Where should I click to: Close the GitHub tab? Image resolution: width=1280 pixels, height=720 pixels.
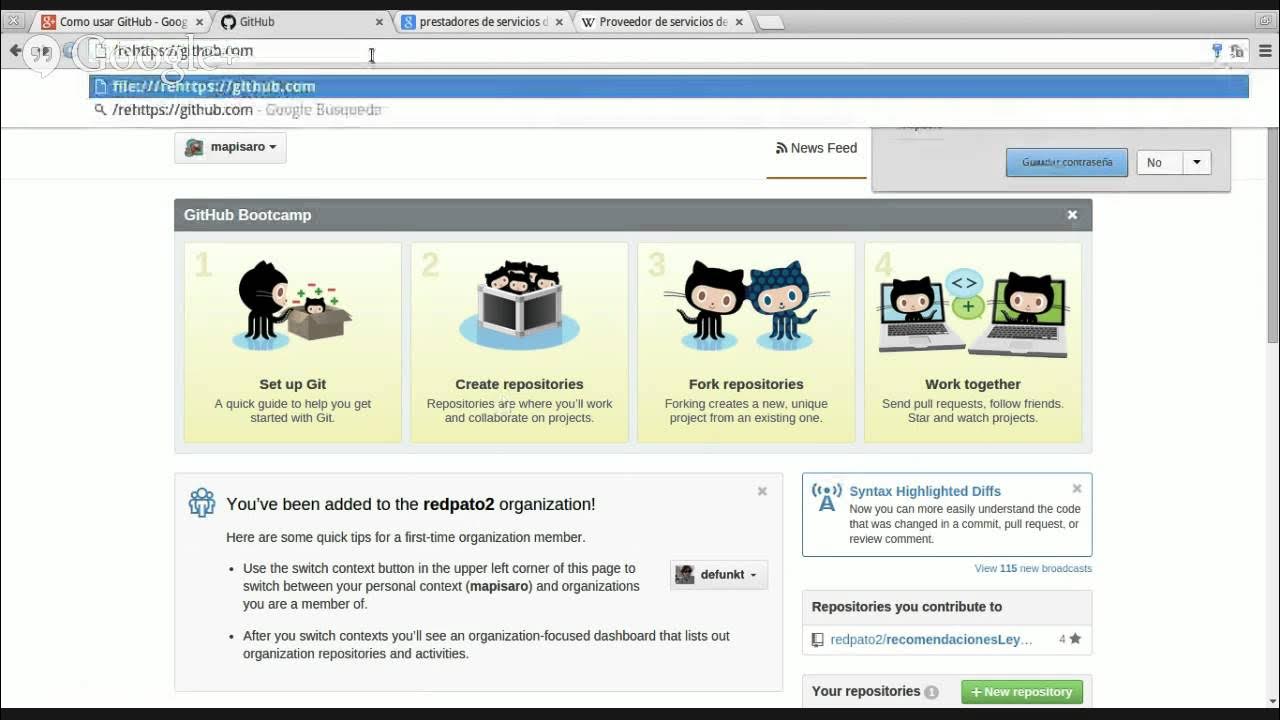click(x=379, y=21)
